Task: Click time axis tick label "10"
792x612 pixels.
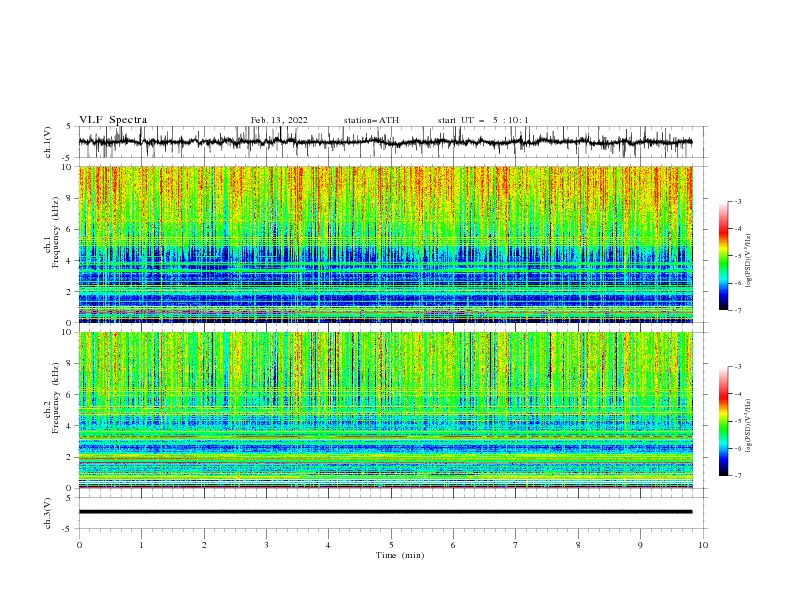Action: (x=703, y=545)
